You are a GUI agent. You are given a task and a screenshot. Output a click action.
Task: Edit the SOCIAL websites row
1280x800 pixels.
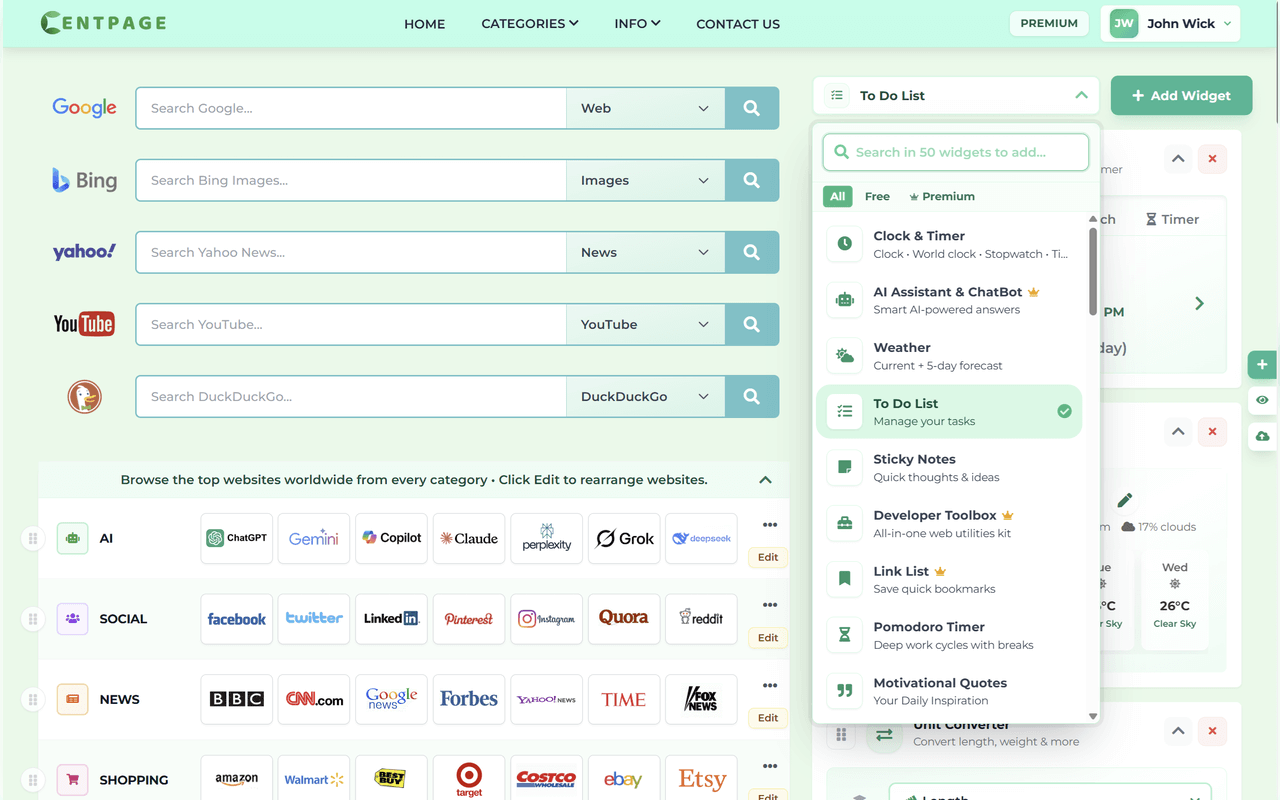(767, 637)
